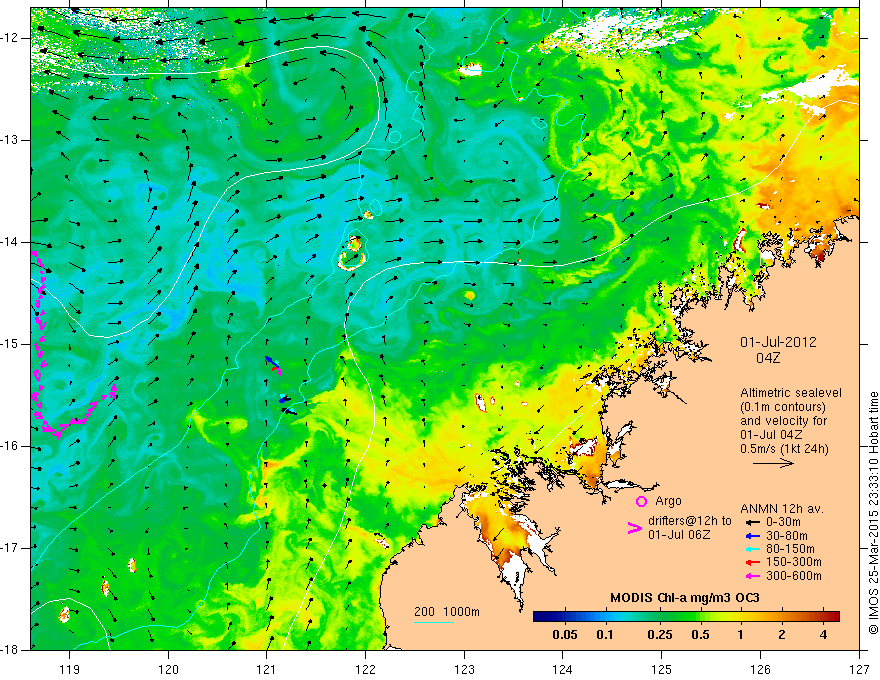Viewport: 880px width, 680px height.
Task: Click the colorbar value 1
Action: [x=741, y=635]
